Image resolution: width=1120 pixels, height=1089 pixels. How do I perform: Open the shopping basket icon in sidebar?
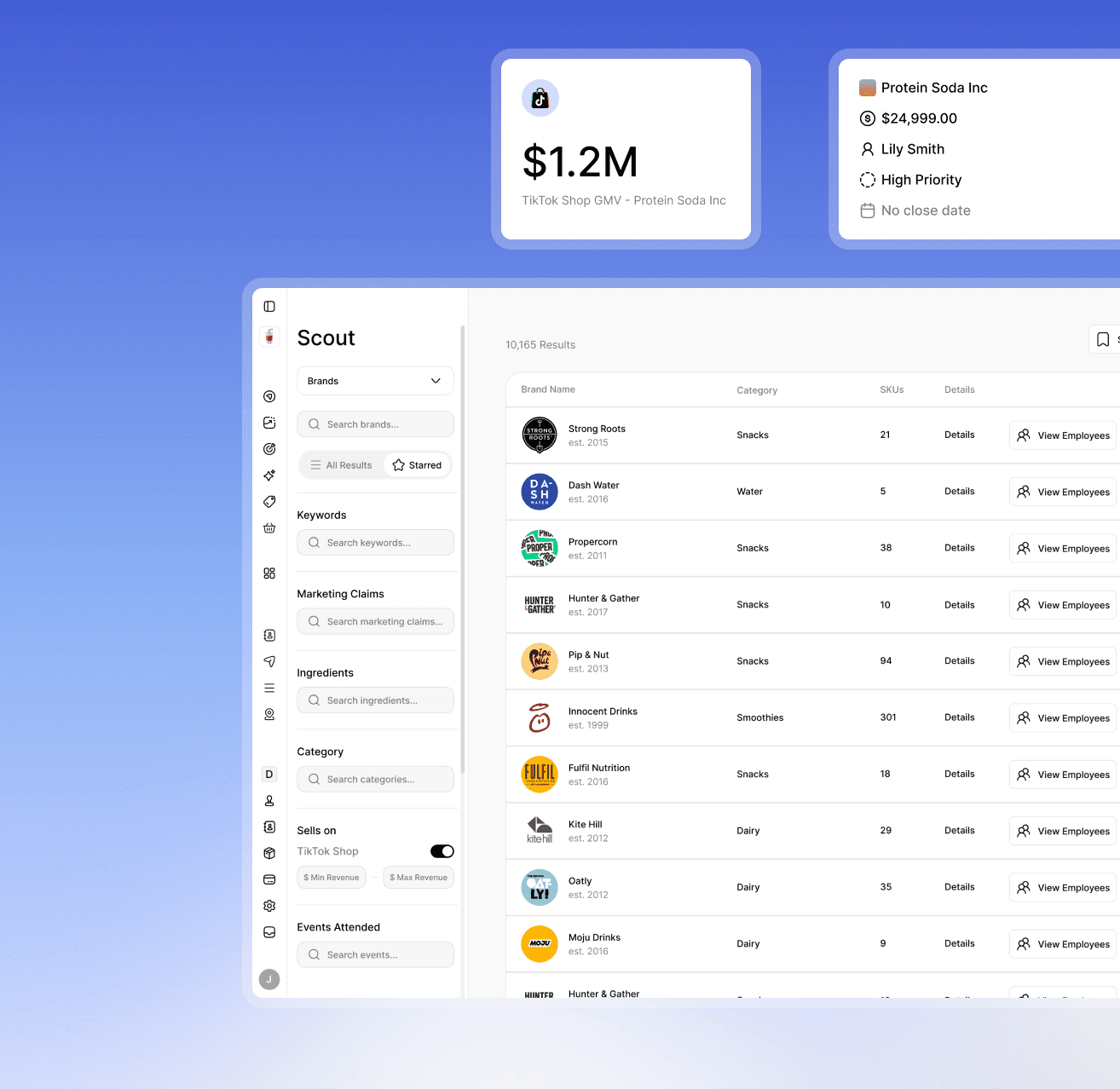(x=269, y=528)
